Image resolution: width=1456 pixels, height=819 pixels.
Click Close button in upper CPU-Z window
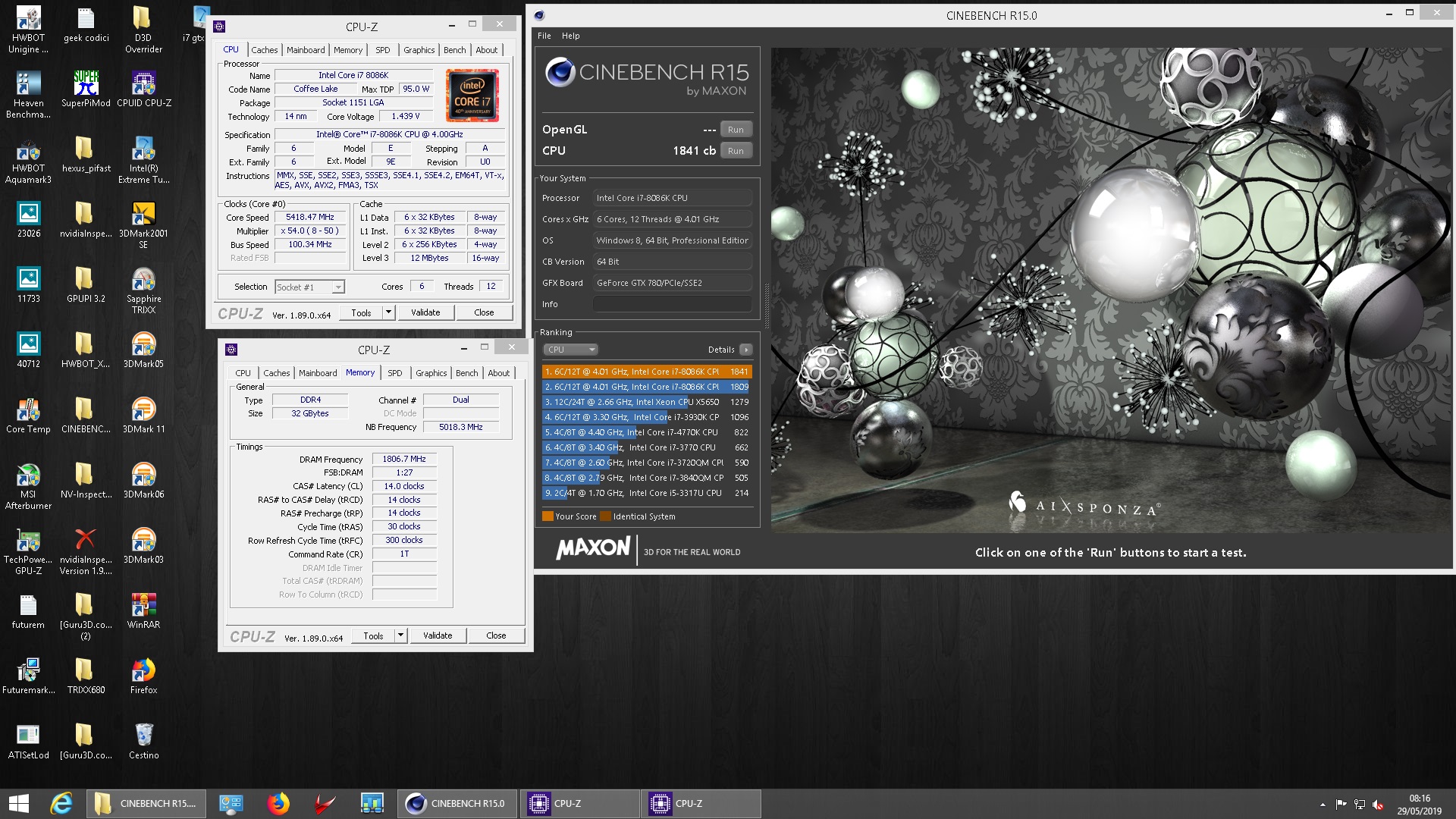click(x=484, y=312)
